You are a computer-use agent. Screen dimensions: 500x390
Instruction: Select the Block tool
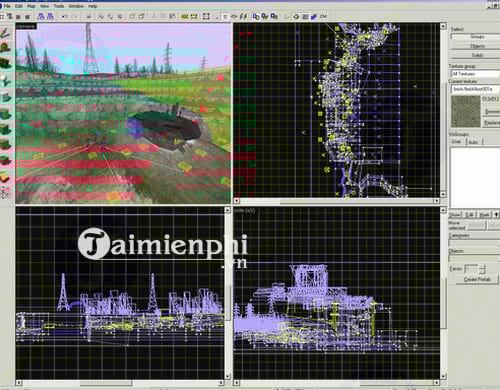(6, 97)
